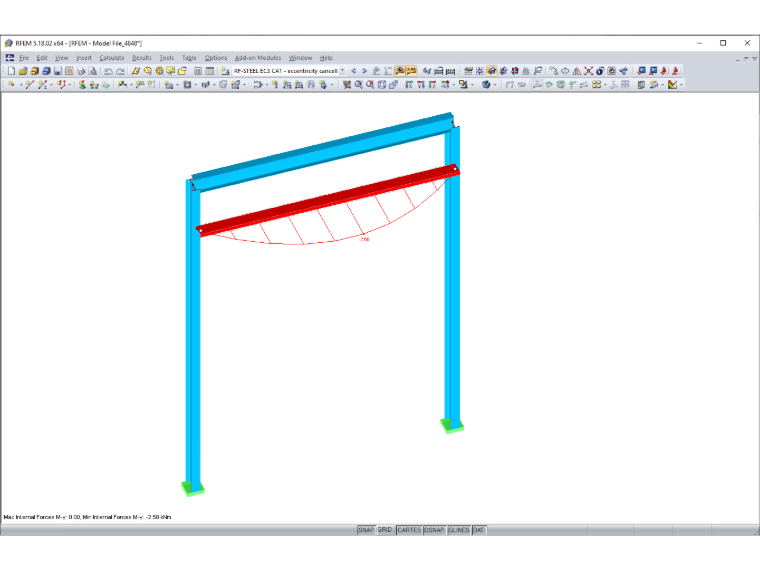Expand the dropdown next to the globe icon

[x=494, y=85]
